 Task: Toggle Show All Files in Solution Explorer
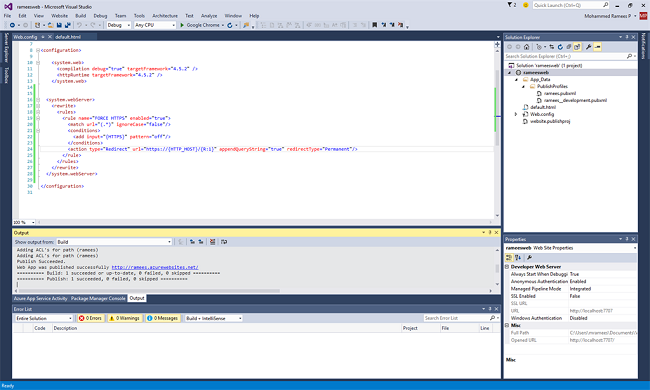pos(577,47)
